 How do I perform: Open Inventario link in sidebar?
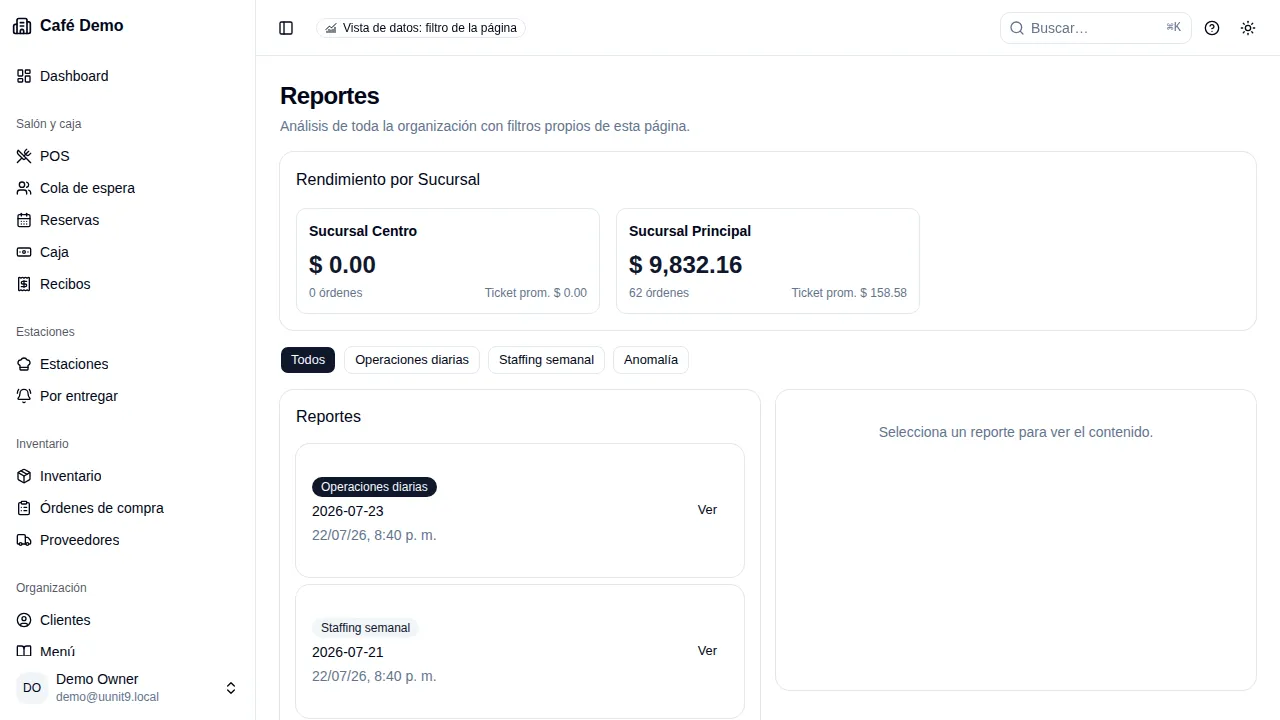click(128, 476)
